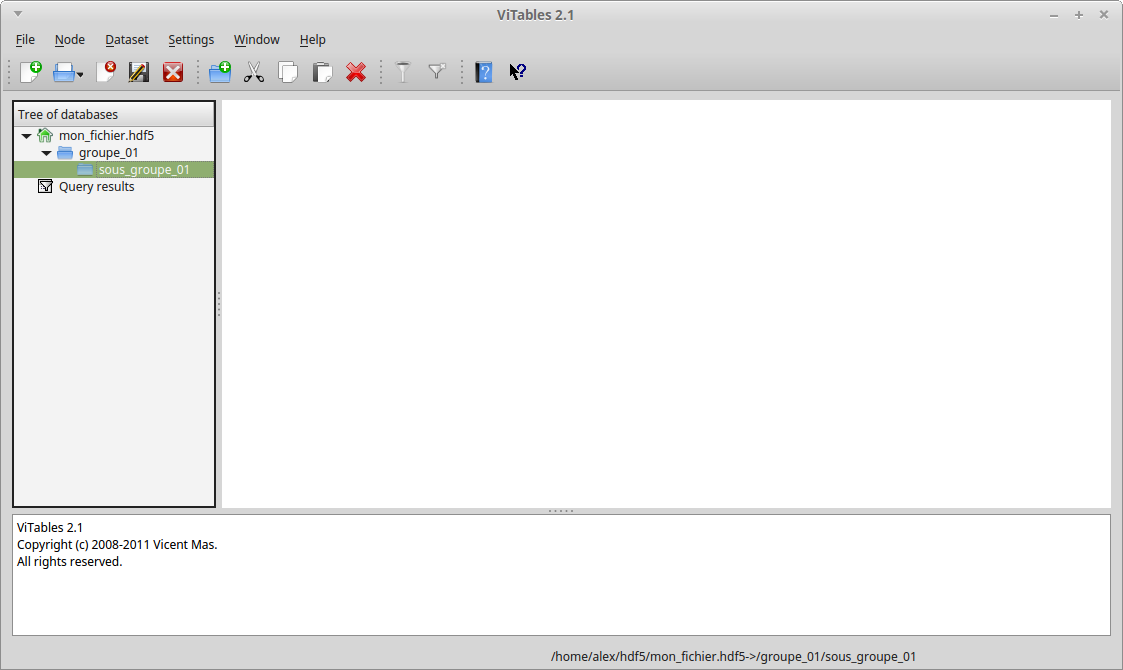Collapse the groupe_01 tree arrow

46,153
